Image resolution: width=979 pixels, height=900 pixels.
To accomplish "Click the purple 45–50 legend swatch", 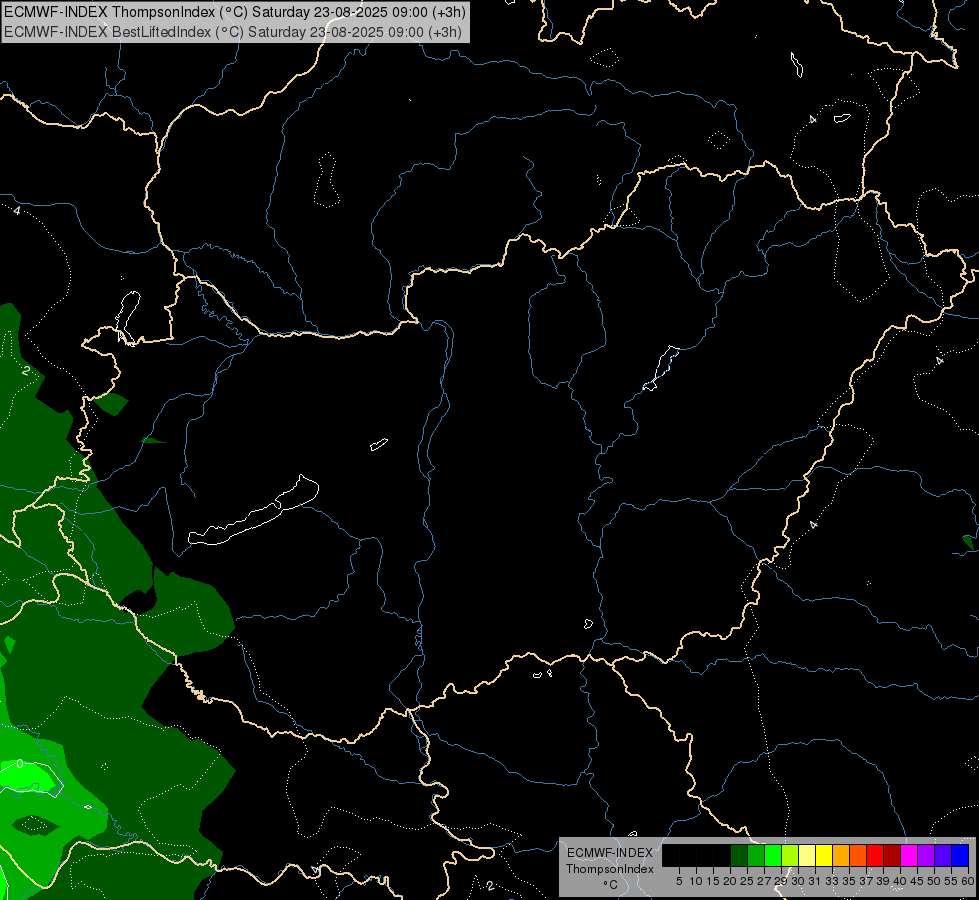I will point(926,855).
